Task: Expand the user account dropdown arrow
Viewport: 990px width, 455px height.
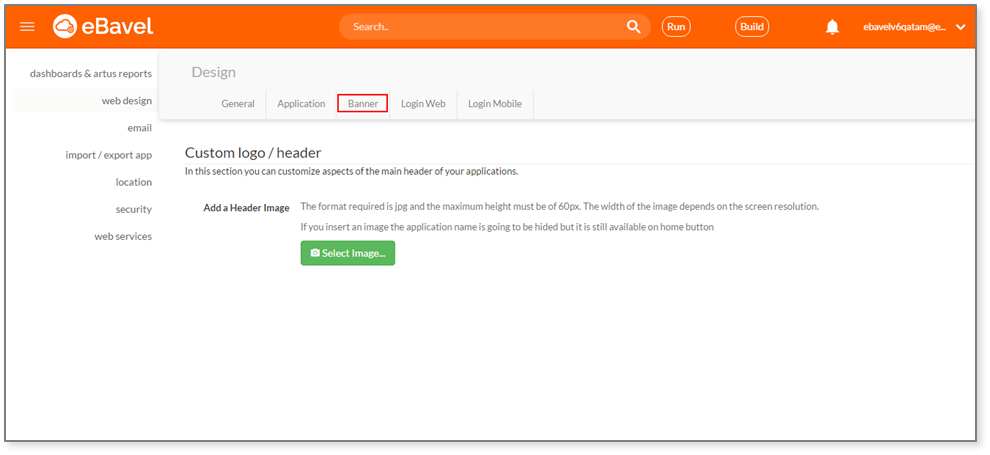Action: pyautogui.click(x=961, y=27)
